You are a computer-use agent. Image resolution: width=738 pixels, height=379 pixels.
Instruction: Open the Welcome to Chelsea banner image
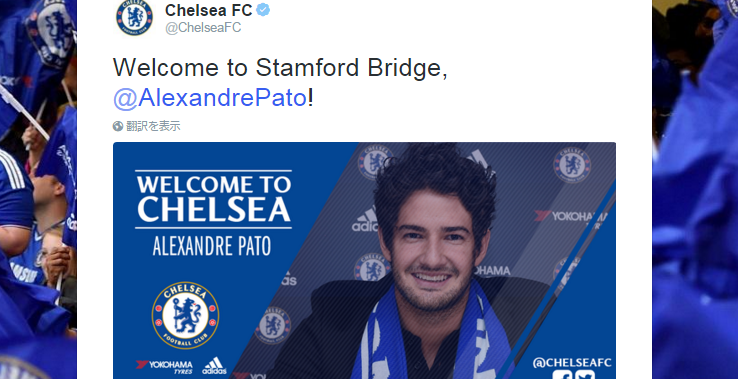click(364, 260)
